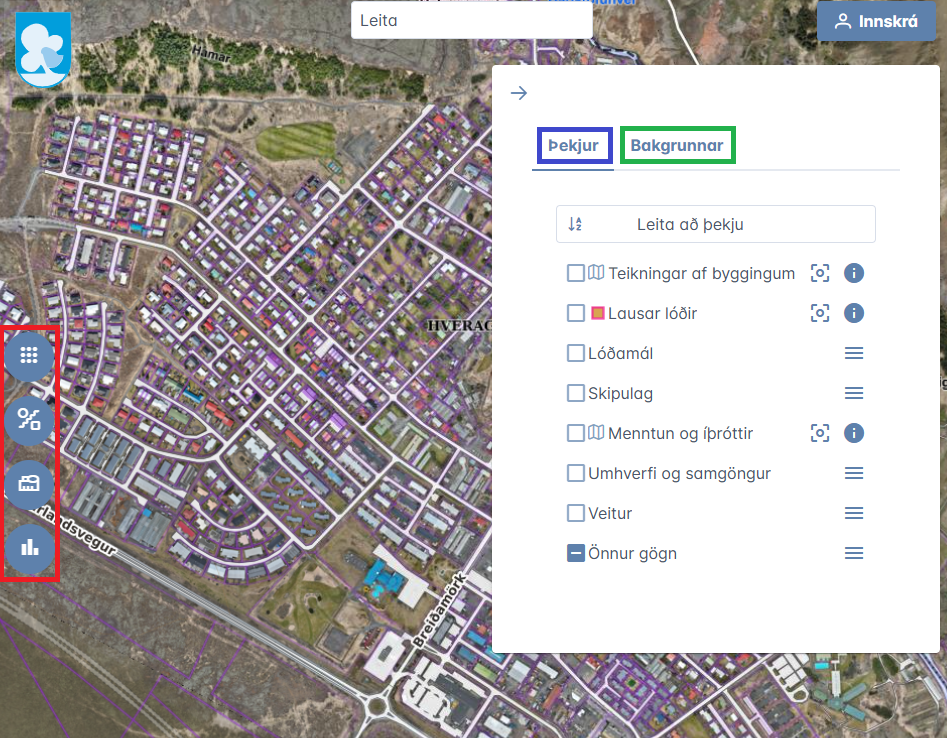
Task: Zoom to Menntun og íþróttir layer extent
Action: pyautogui.click(x=820, y=433)
